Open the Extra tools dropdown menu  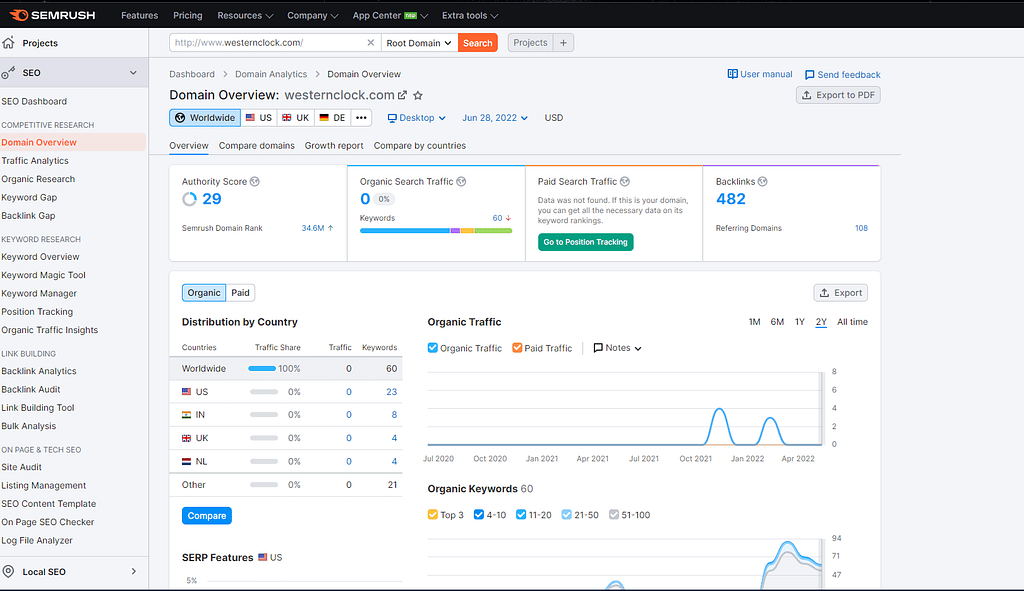coord(470,15)
